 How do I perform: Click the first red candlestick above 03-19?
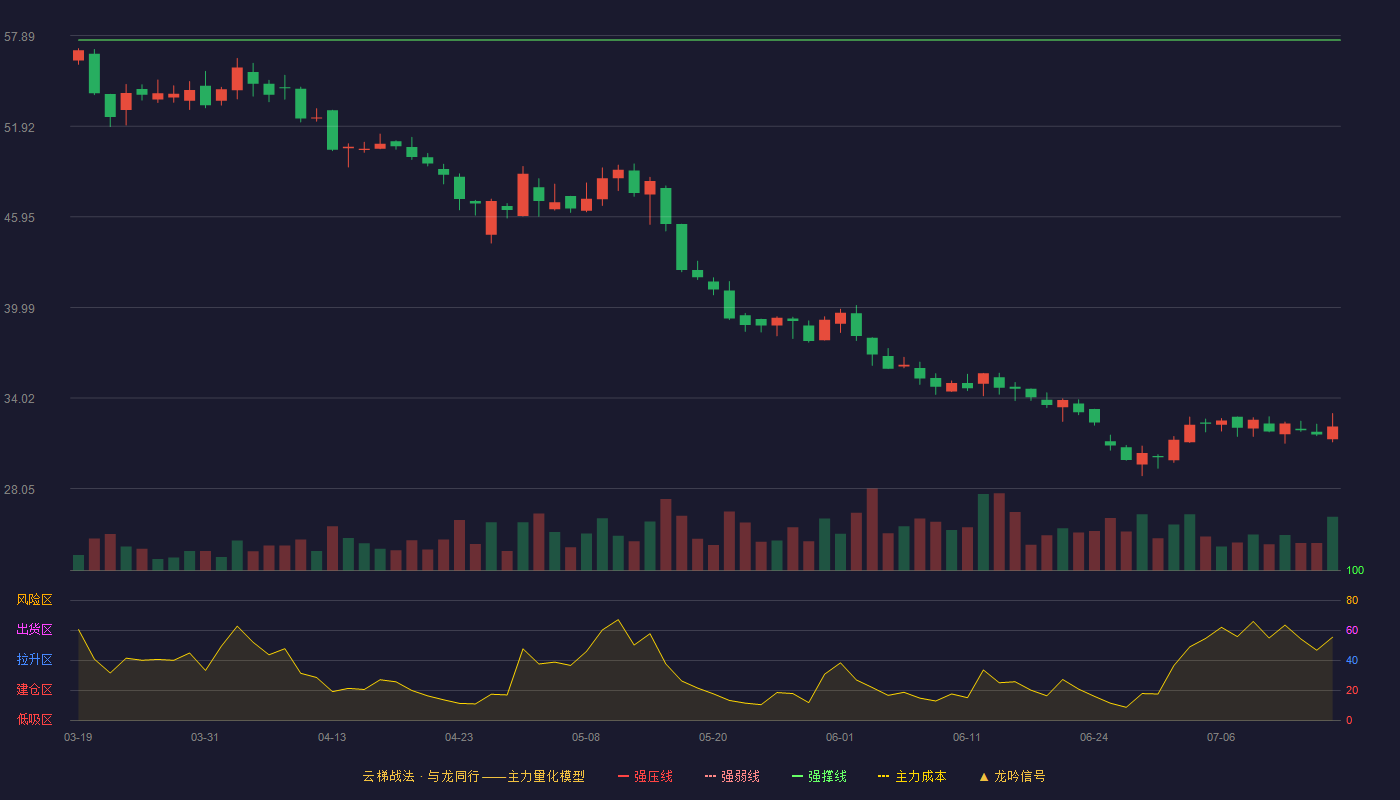pos(78,56)
